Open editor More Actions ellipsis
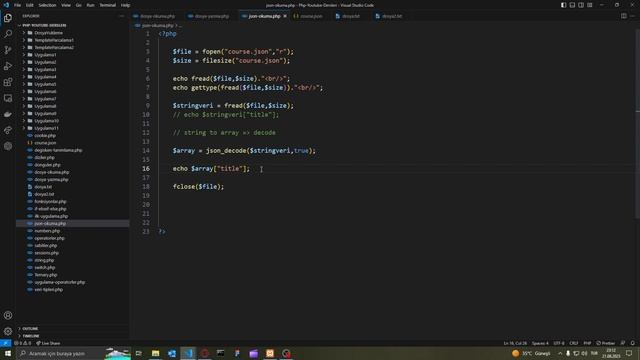 [633, 16]
